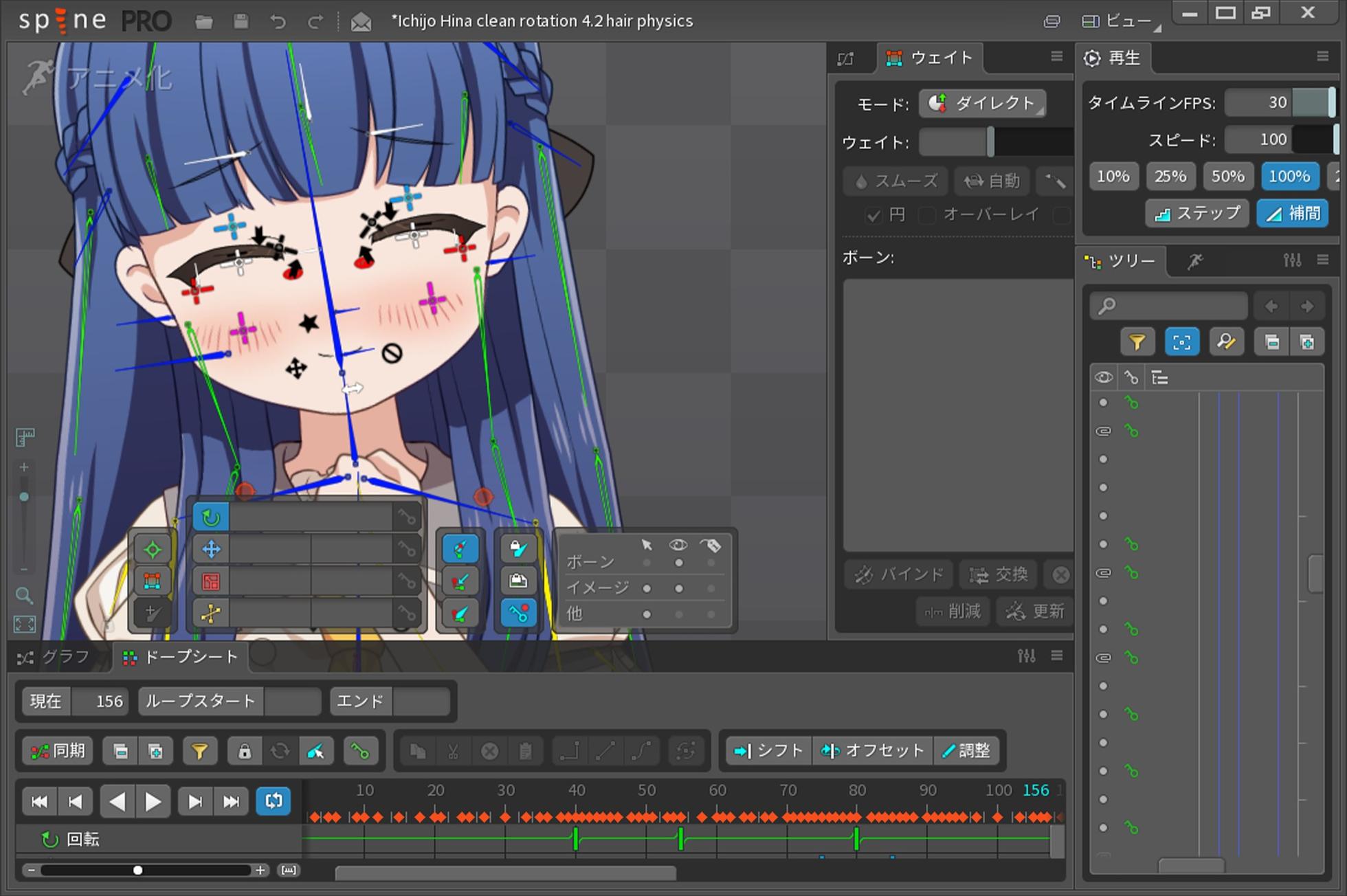The image size is (1347, 896).
Task: Click the yellow filter icon in tree
Action: [x=1137, y=342]
